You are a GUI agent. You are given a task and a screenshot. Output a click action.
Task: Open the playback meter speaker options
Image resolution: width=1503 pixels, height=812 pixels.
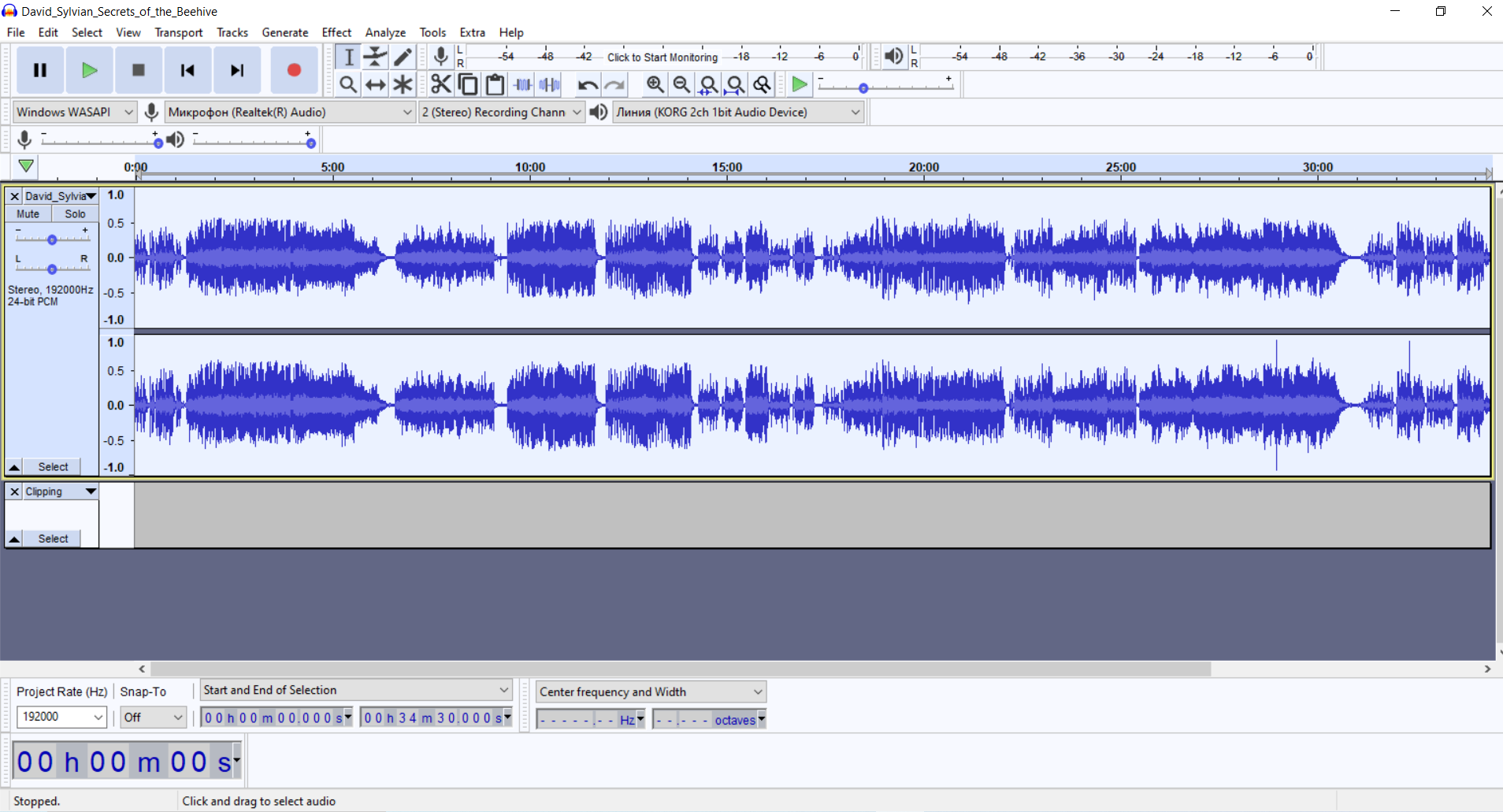click(x=893, y=57)
